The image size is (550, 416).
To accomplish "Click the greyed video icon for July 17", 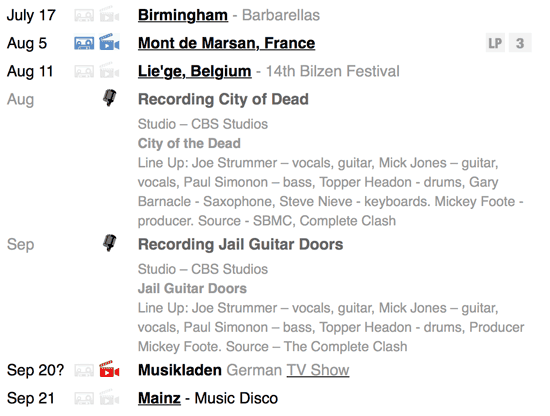I will (x=109, y=14).
